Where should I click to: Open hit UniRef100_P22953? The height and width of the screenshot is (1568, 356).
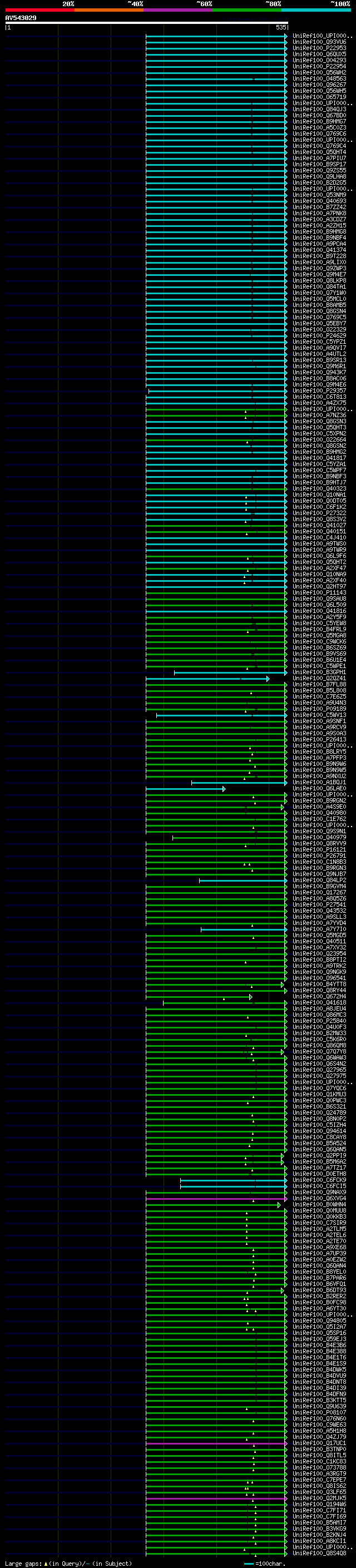[319, 48]
